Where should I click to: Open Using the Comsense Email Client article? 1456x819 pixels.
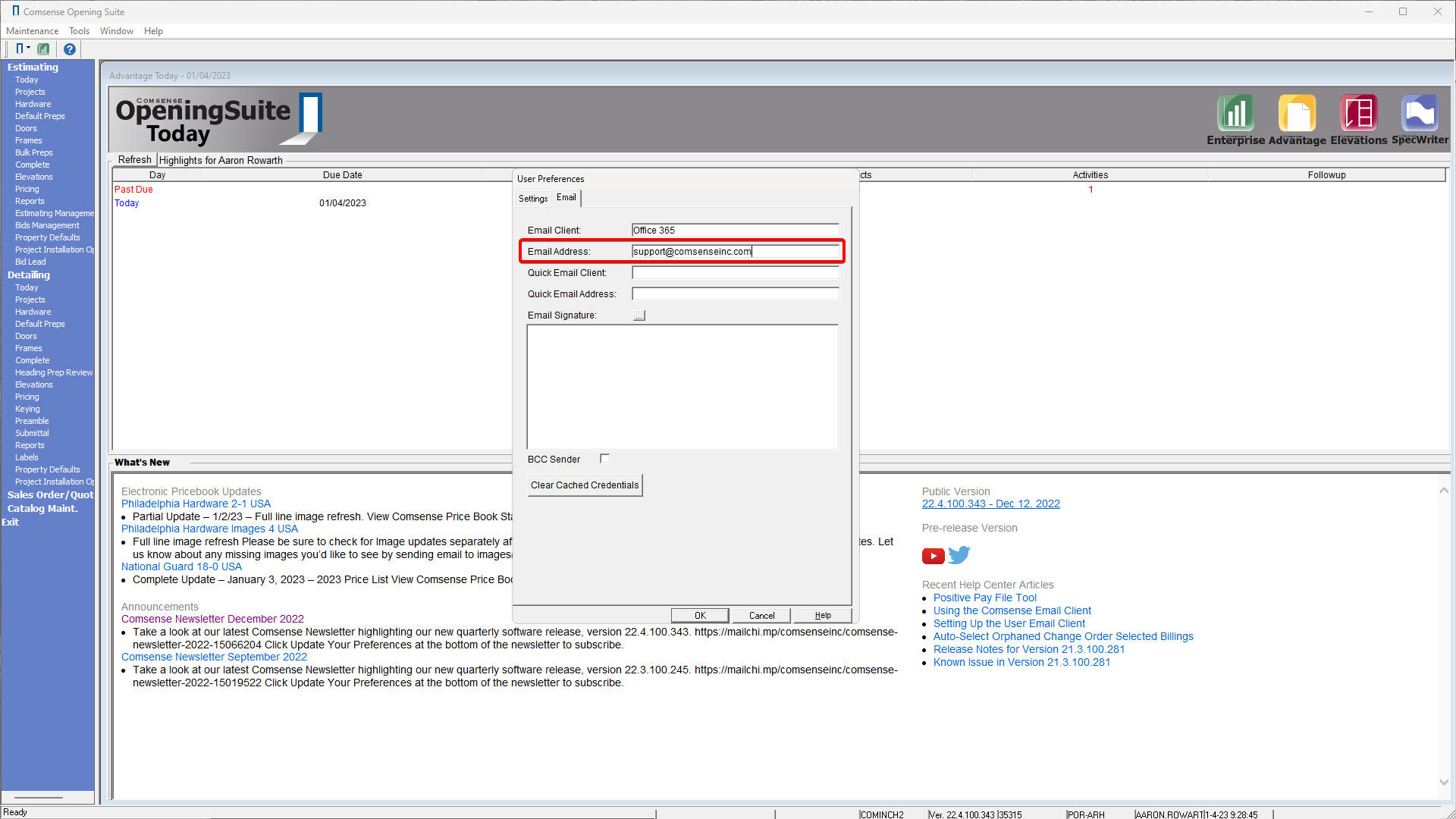tap(1012, 610)
